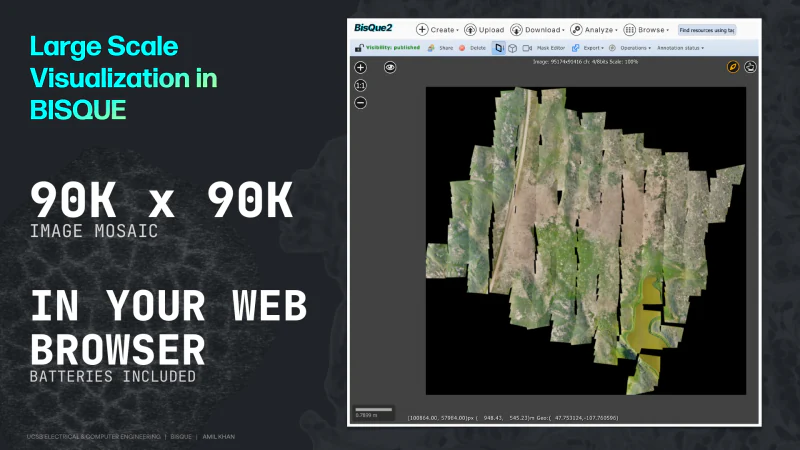Zoom out with the minus button
Viewport: 800px width, 450px height.
[360, 103]
